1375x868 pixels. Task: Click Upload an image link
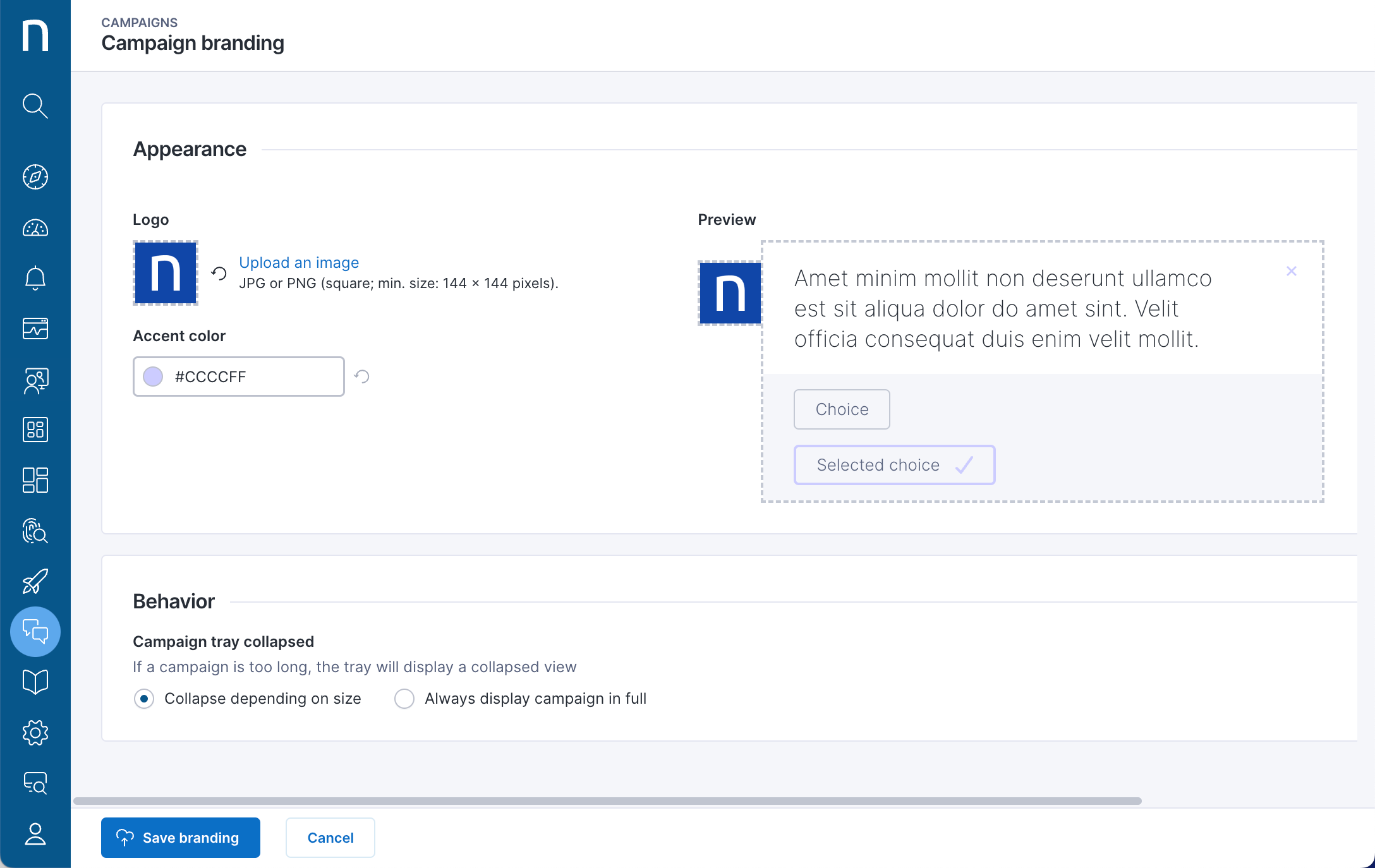299,262
